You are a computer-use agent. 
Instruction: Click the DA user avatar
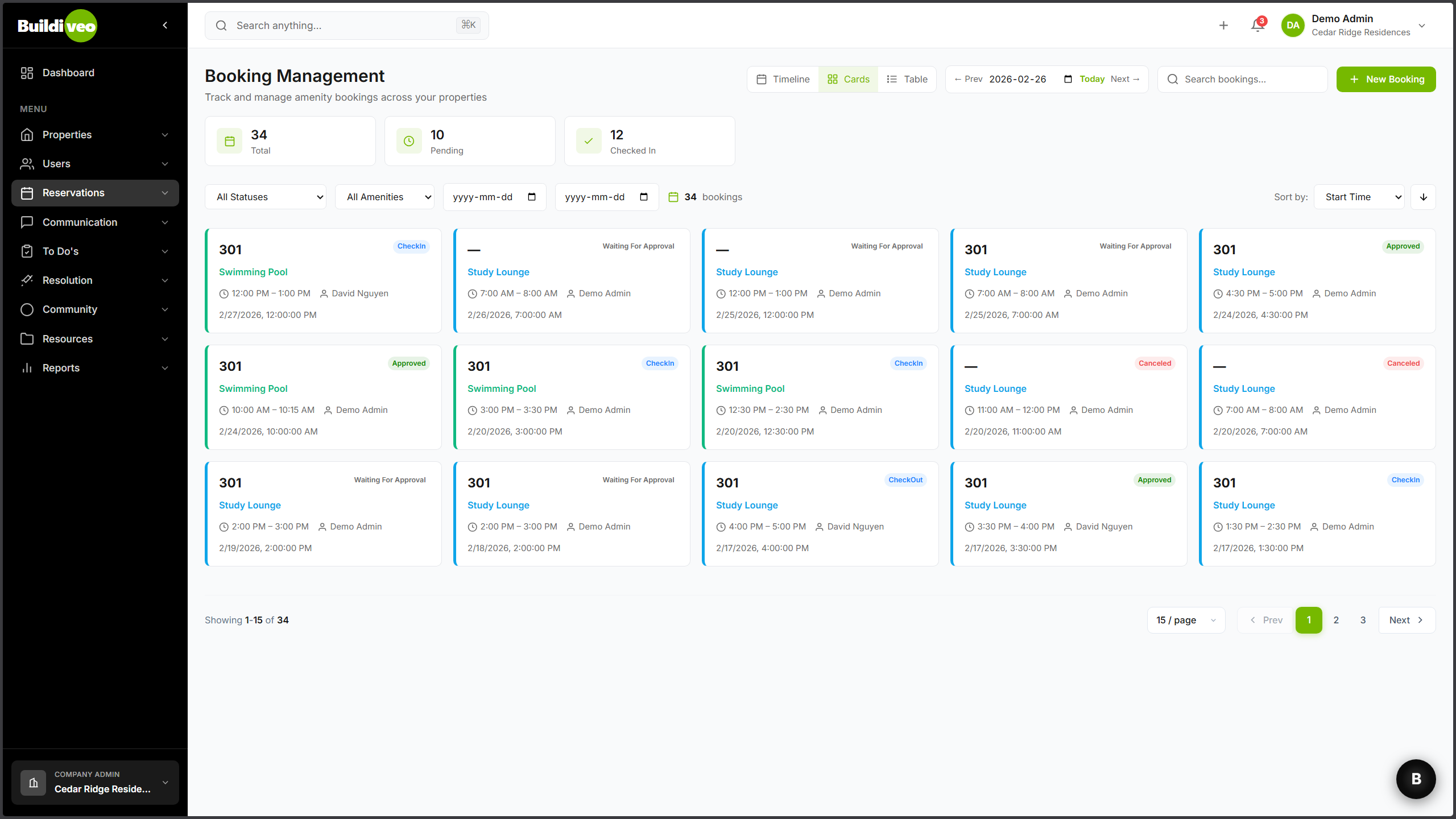pyautogui.click(x=1293, y=26)
